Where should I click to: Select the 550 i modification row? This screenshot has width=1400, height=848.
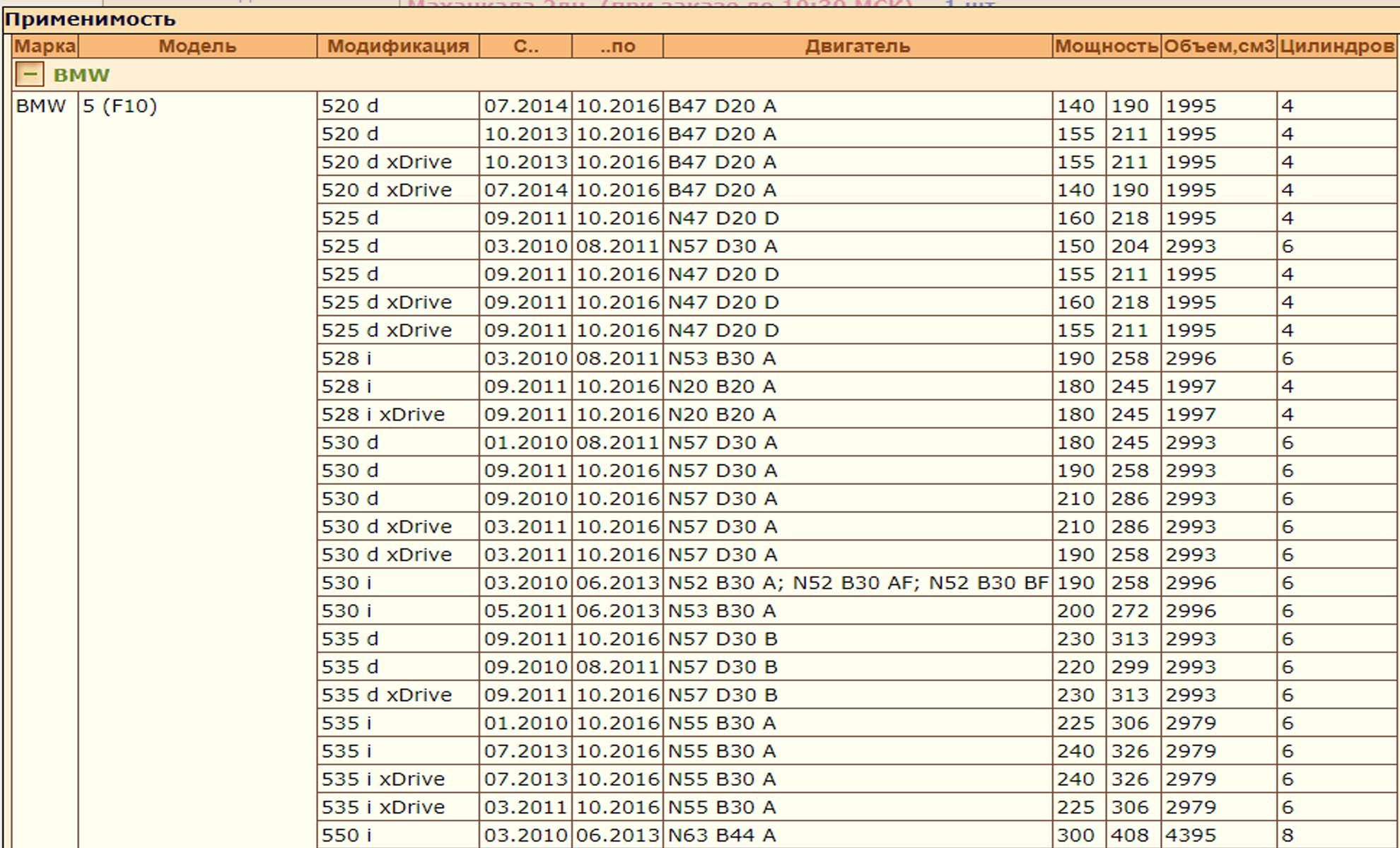[x=346, y=835]
